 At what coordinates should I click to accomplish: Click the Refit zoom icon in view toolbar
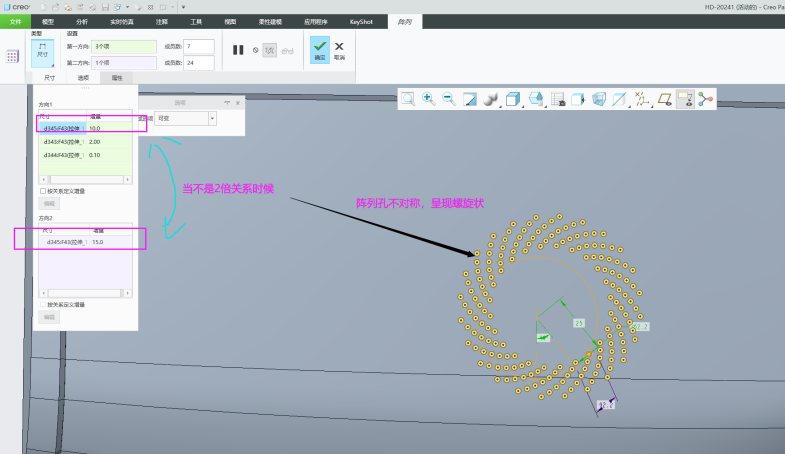(x=408, y=99)
